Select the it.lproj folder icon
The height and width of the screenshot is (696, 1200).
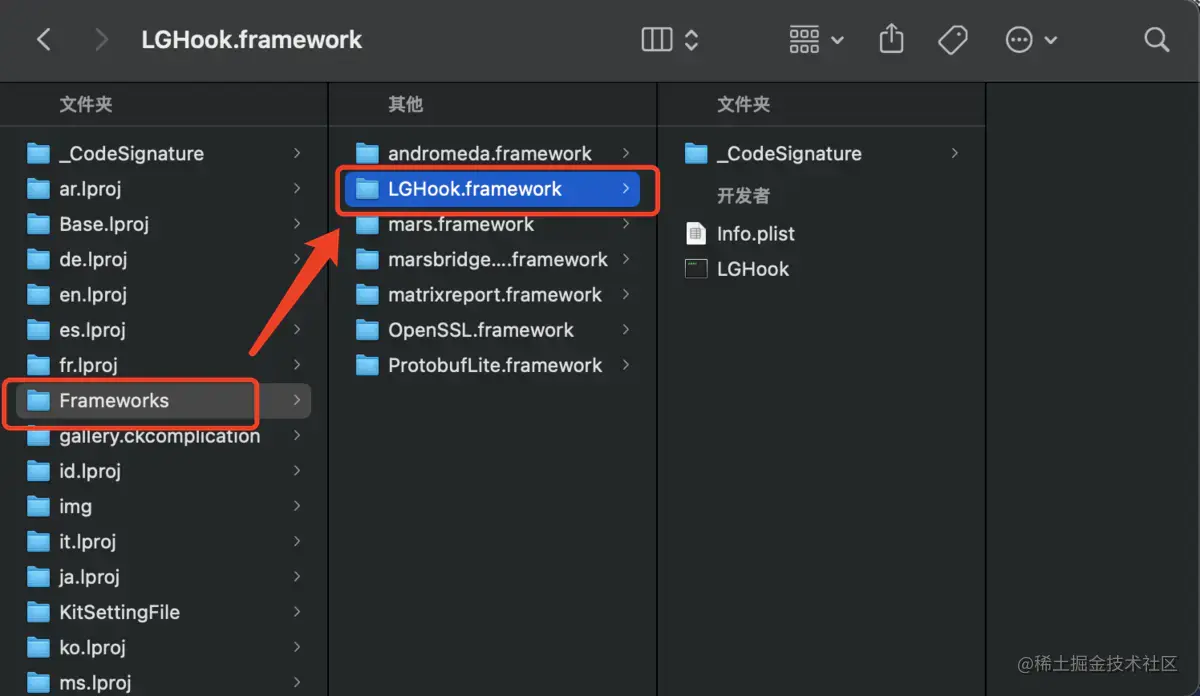point(38,541)
